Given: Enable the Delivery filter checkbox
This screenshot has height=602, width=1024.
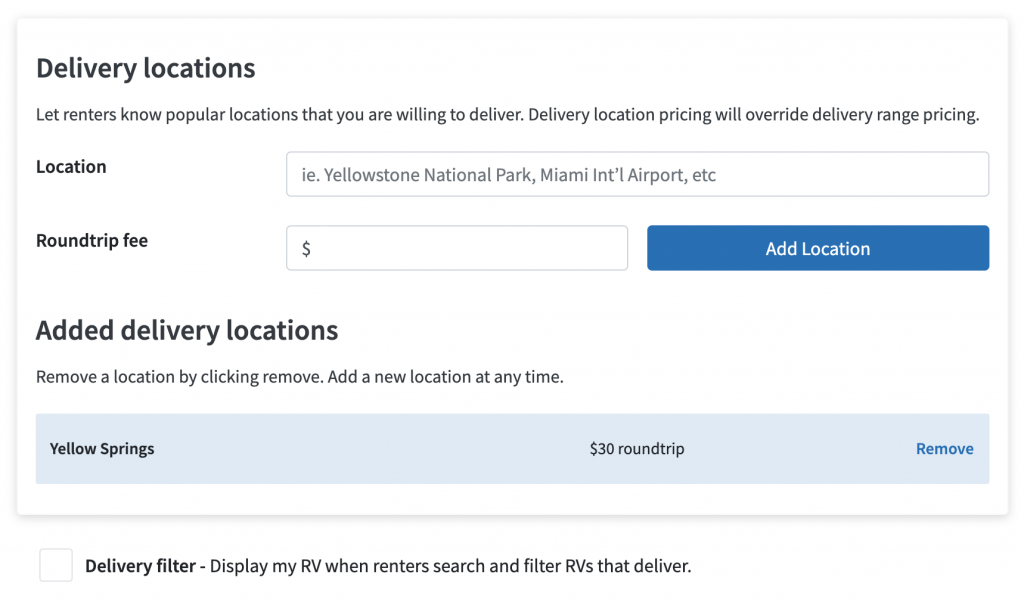Looking at the screenshot, I should click(x=56, y=565).
